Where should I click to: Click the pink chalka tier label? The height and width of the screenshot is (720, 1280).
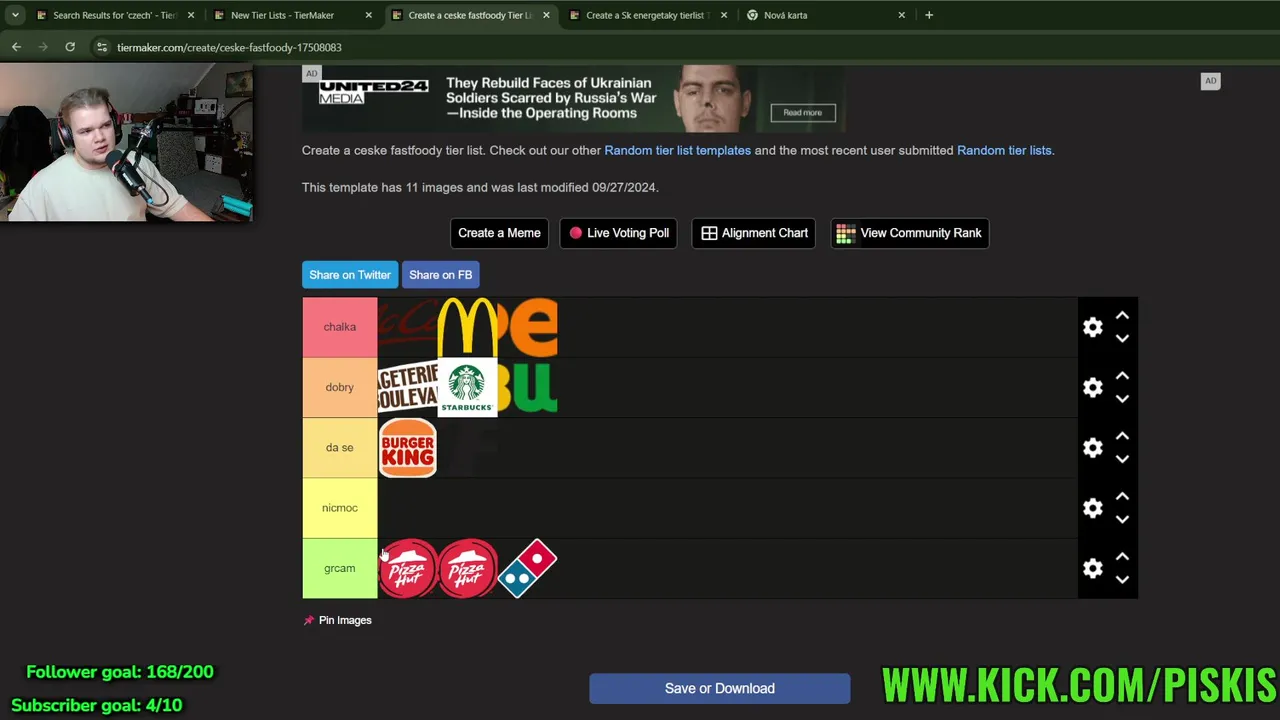(340, 327)
